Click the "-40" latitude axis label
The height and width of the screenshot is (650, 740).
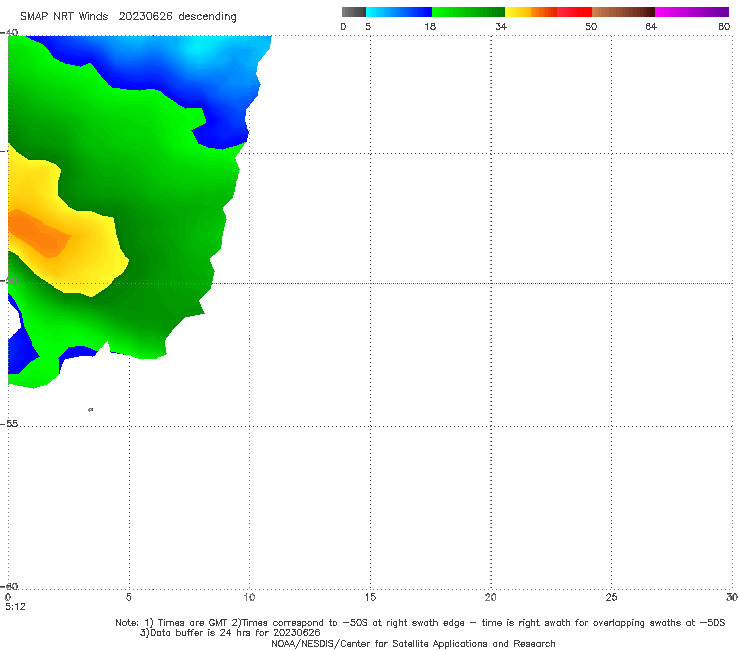[9, 32]
